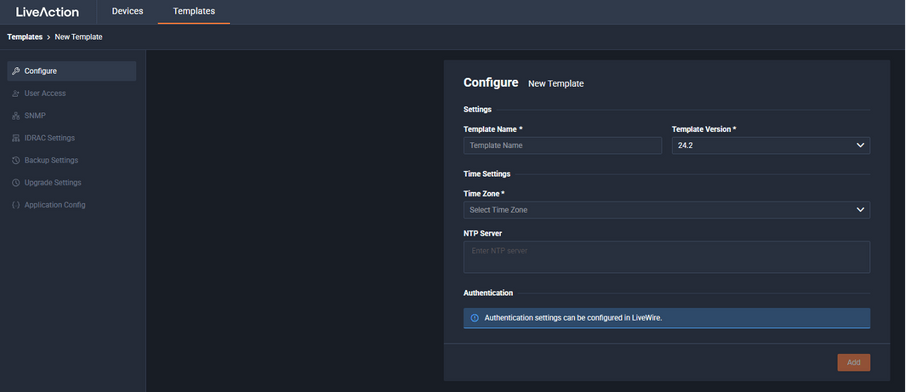The height and width of the screenshot is (392, 906).
Task: Click the Template Version * label
Action: coord(704,130)
